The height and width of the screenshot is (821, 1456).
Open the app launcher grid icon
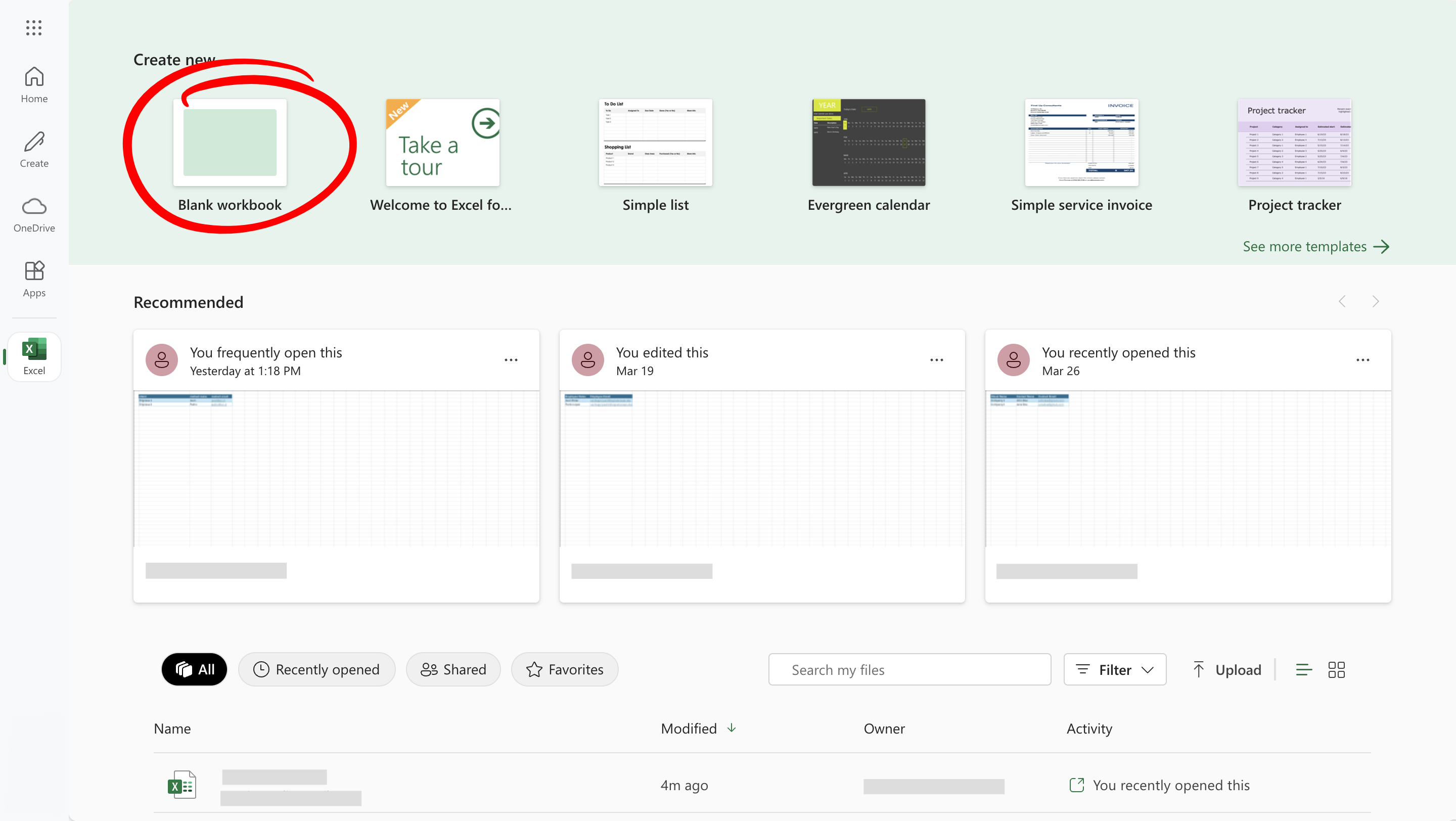[34, 28]
